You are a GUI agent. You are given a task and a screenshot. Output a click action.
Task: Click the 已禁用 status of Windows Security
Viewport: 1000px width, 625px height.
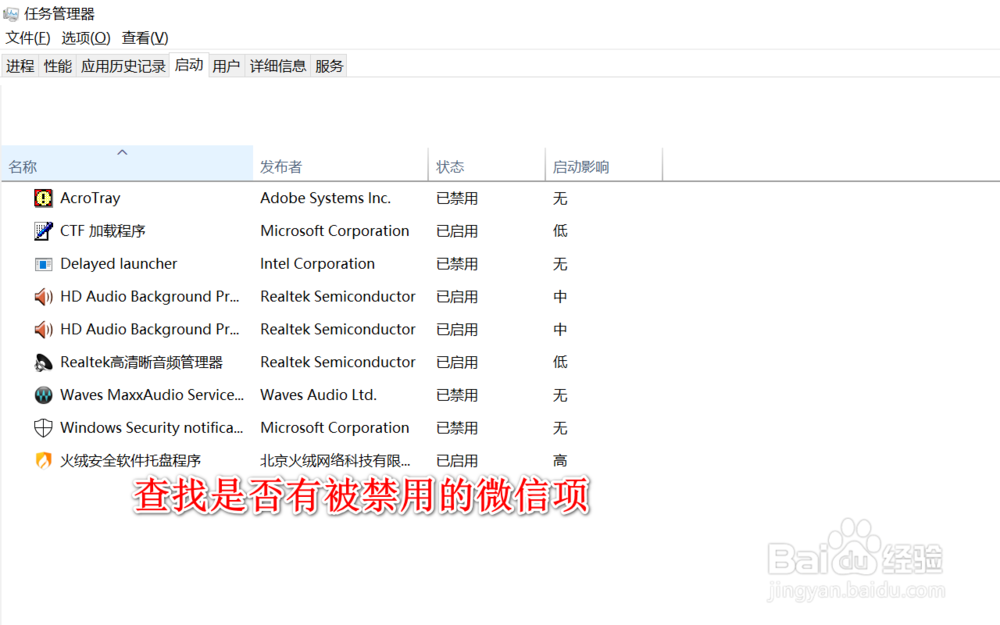[457, 428]
